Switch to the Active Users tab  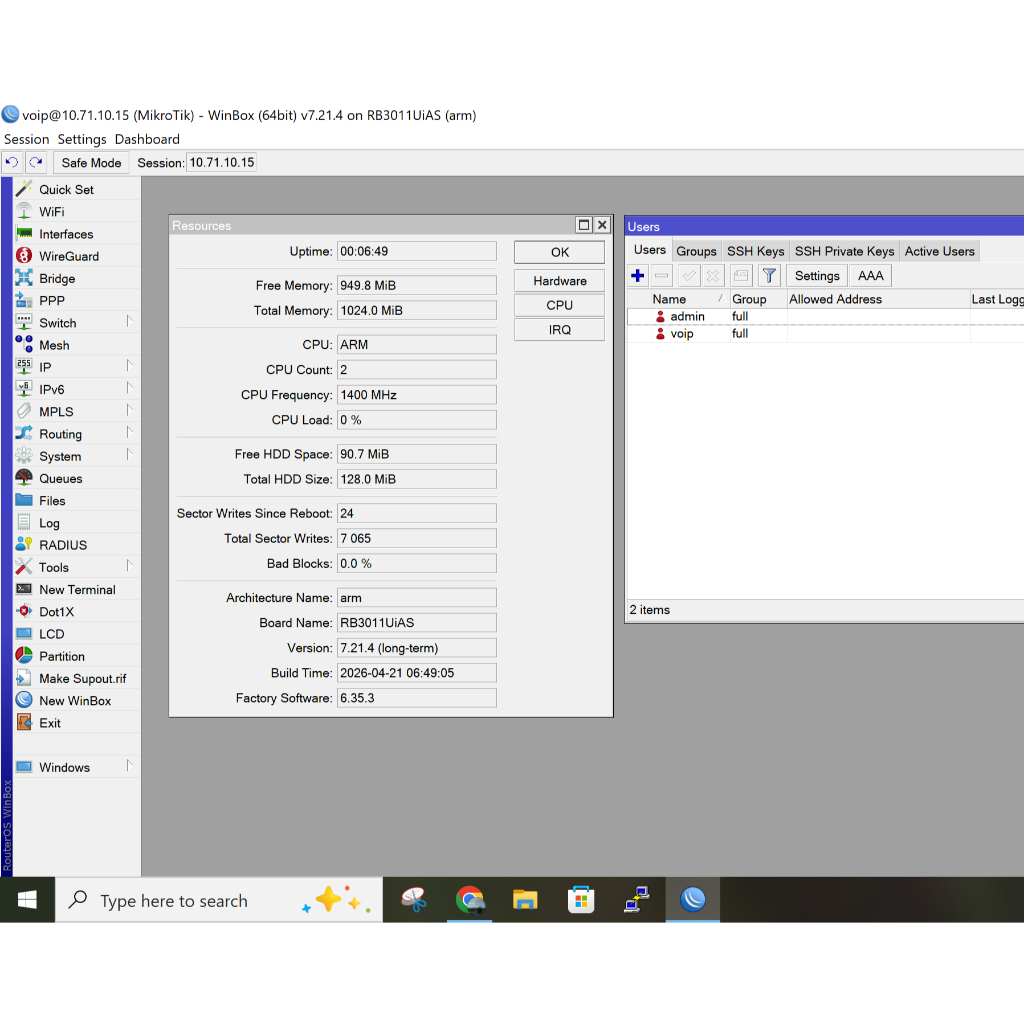(939, 251)
